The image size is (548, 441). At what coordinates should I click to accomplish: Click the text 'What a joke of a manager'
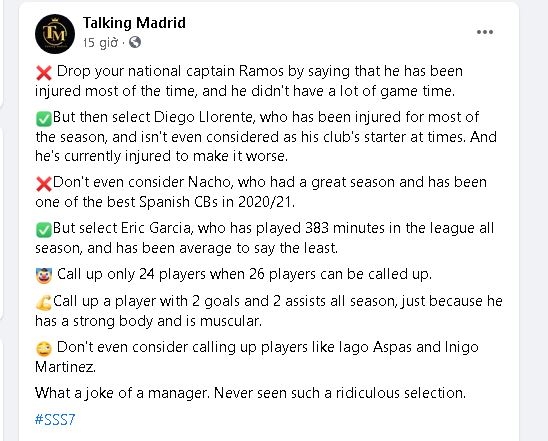point(122,393)
